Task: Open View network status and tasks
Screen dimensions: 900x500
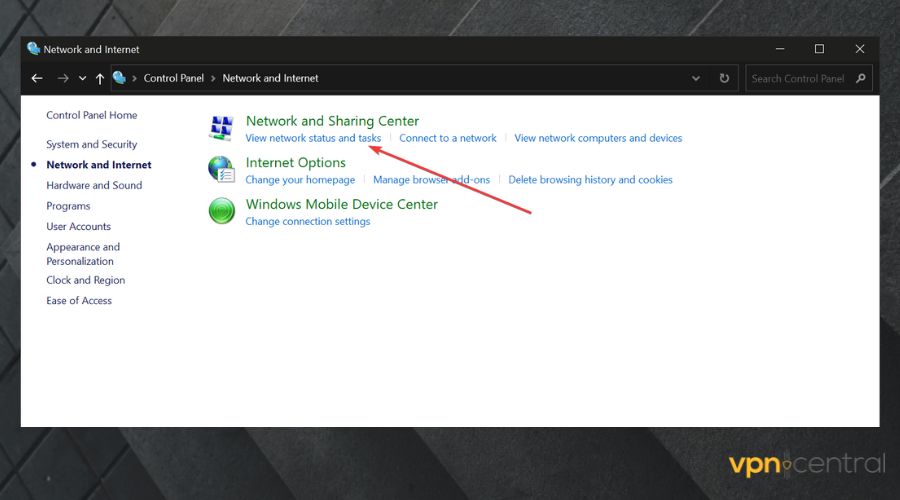Action: coord(313,138)
